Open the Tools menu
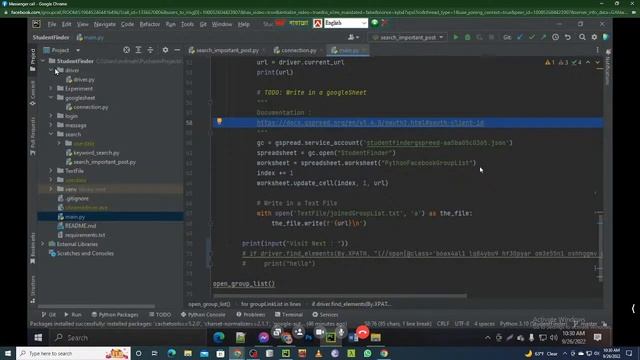The height and width of the screenshot is (360, 640). (x=187, y=24)
